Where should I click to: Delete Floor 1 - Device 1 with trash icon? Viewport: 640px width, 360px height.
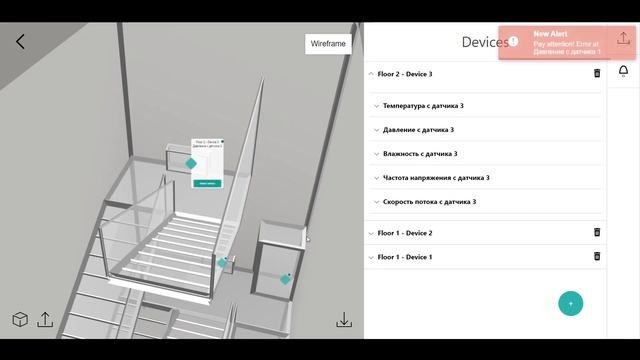point(597,256)
